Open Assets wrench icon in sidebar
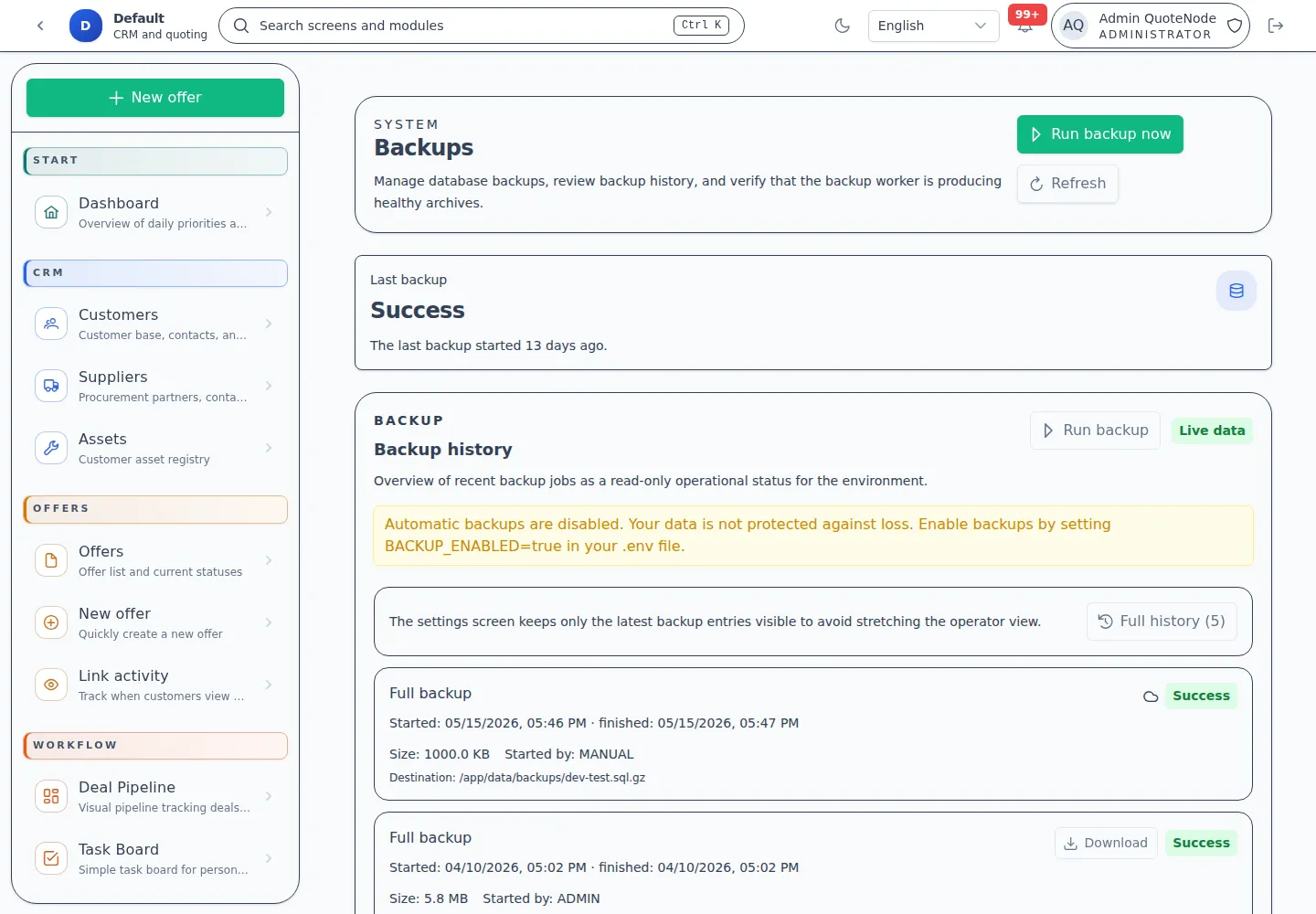1316x914 pixels. 51,448
